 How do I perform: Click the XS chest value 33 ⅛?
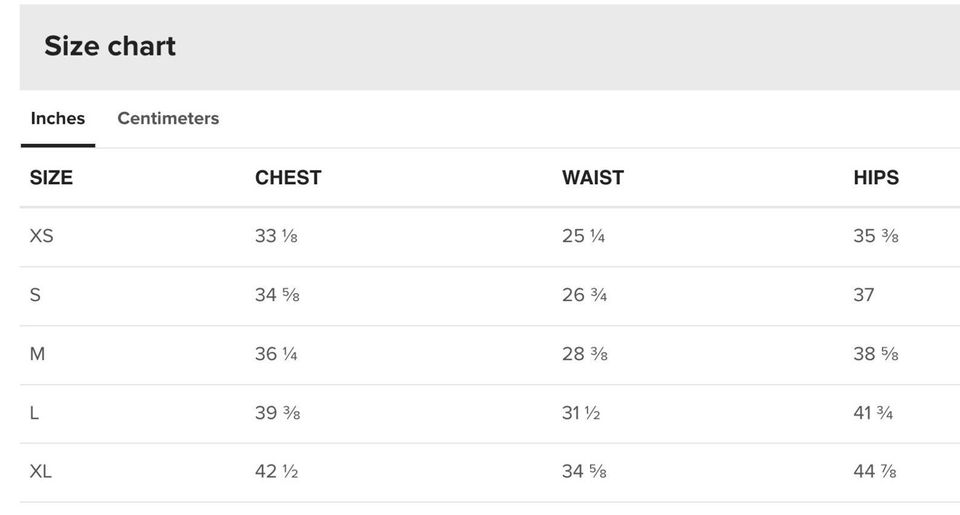click(276, 236)
